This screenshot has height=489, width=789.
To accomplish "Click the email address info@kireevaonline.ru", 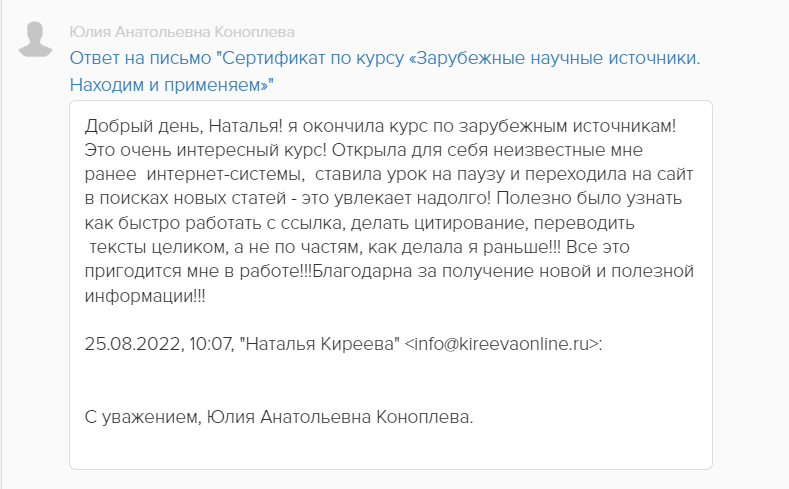I will point(502,343).
